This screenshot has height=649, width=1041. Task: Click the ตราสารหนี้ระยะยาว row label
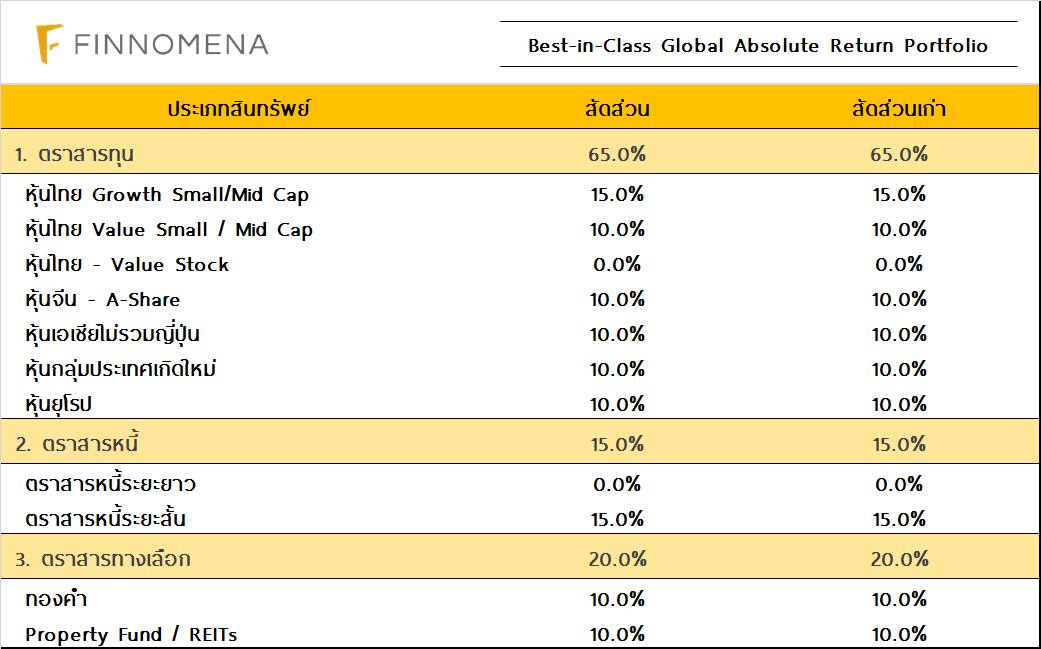click(x=110, y=485)
